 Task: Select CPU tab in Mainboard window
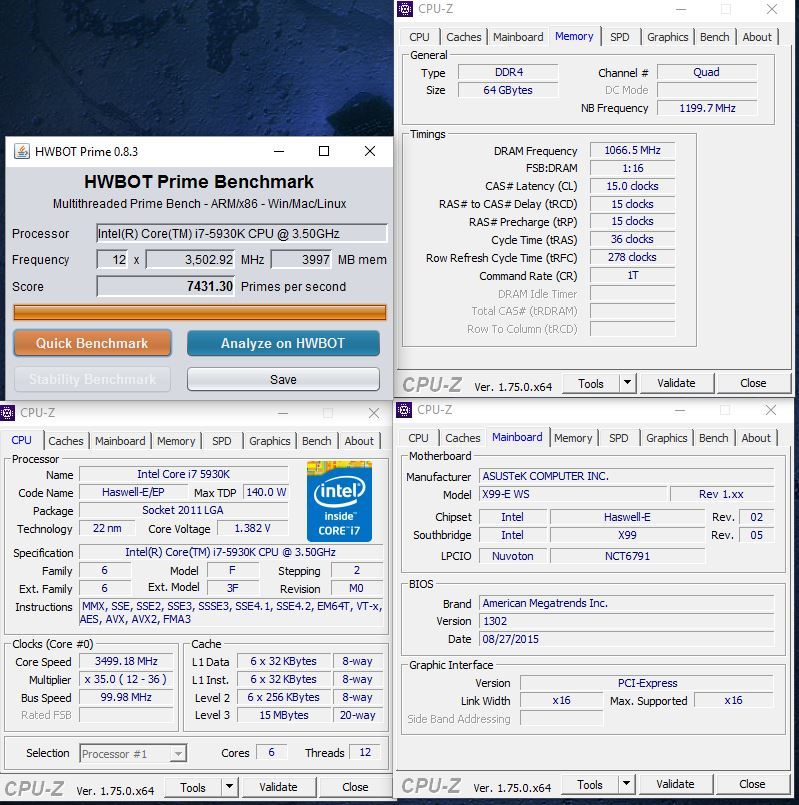[x=418, y=438]
